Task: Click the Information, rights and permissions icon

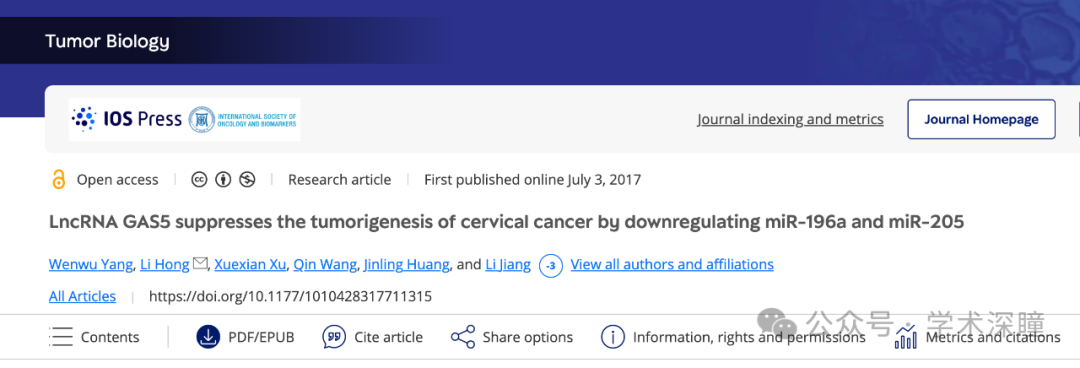Action: [x=612, y=337]
